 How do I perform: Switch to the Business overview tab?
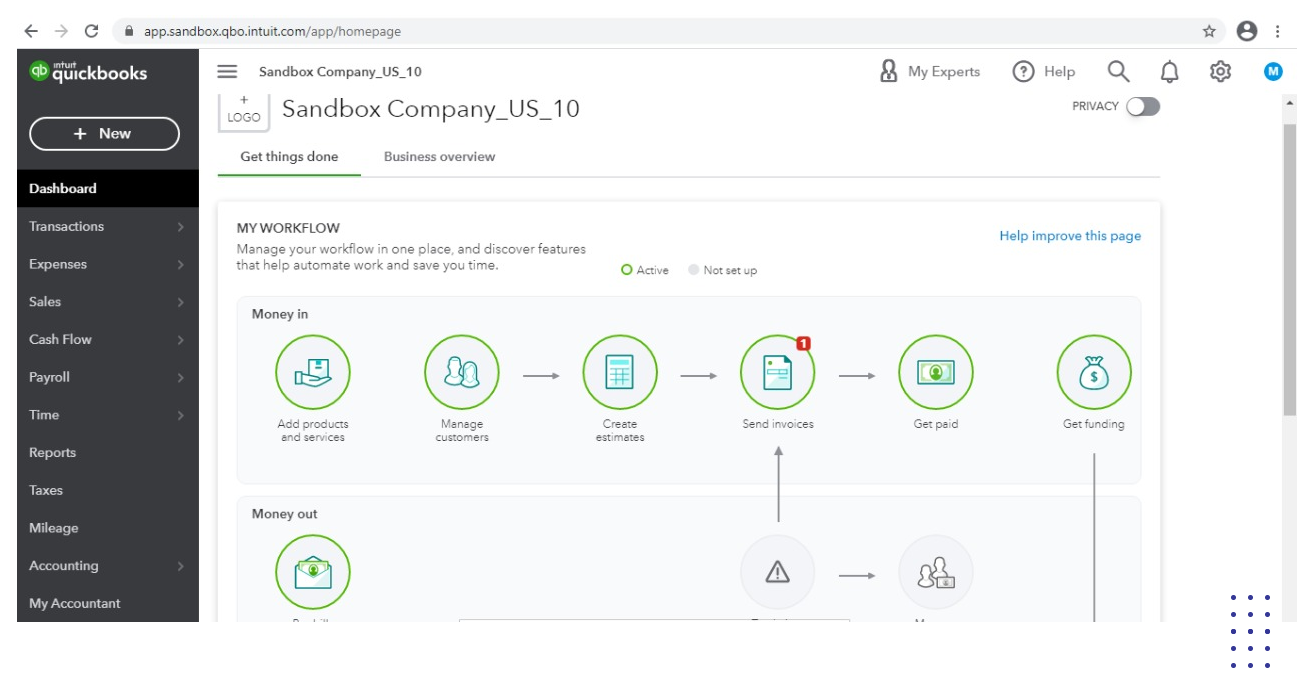pos(439,157)
